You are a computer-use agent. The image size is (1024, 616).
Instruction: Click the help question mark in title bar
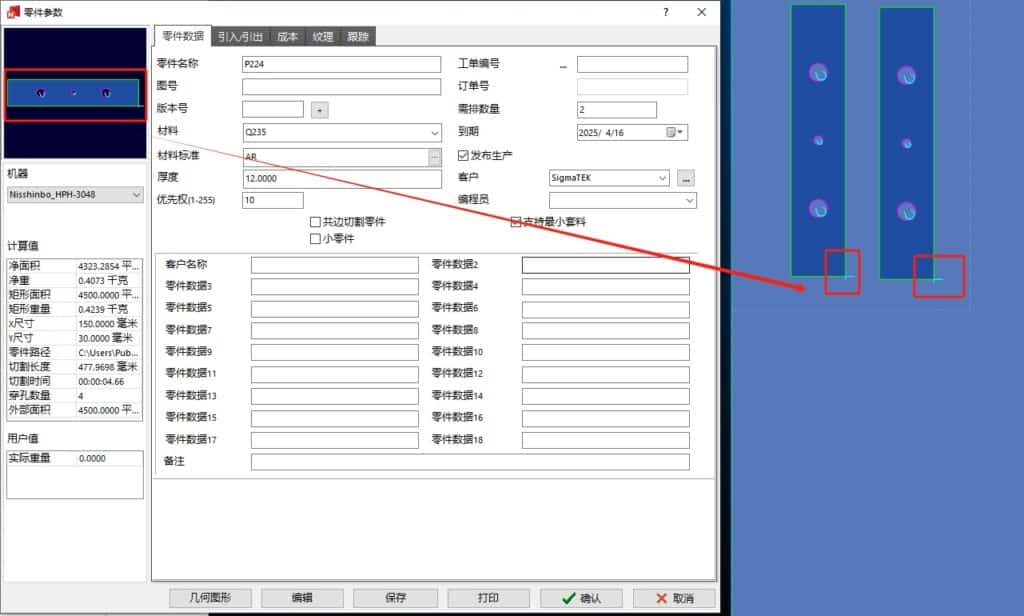(x=666, y=11)
